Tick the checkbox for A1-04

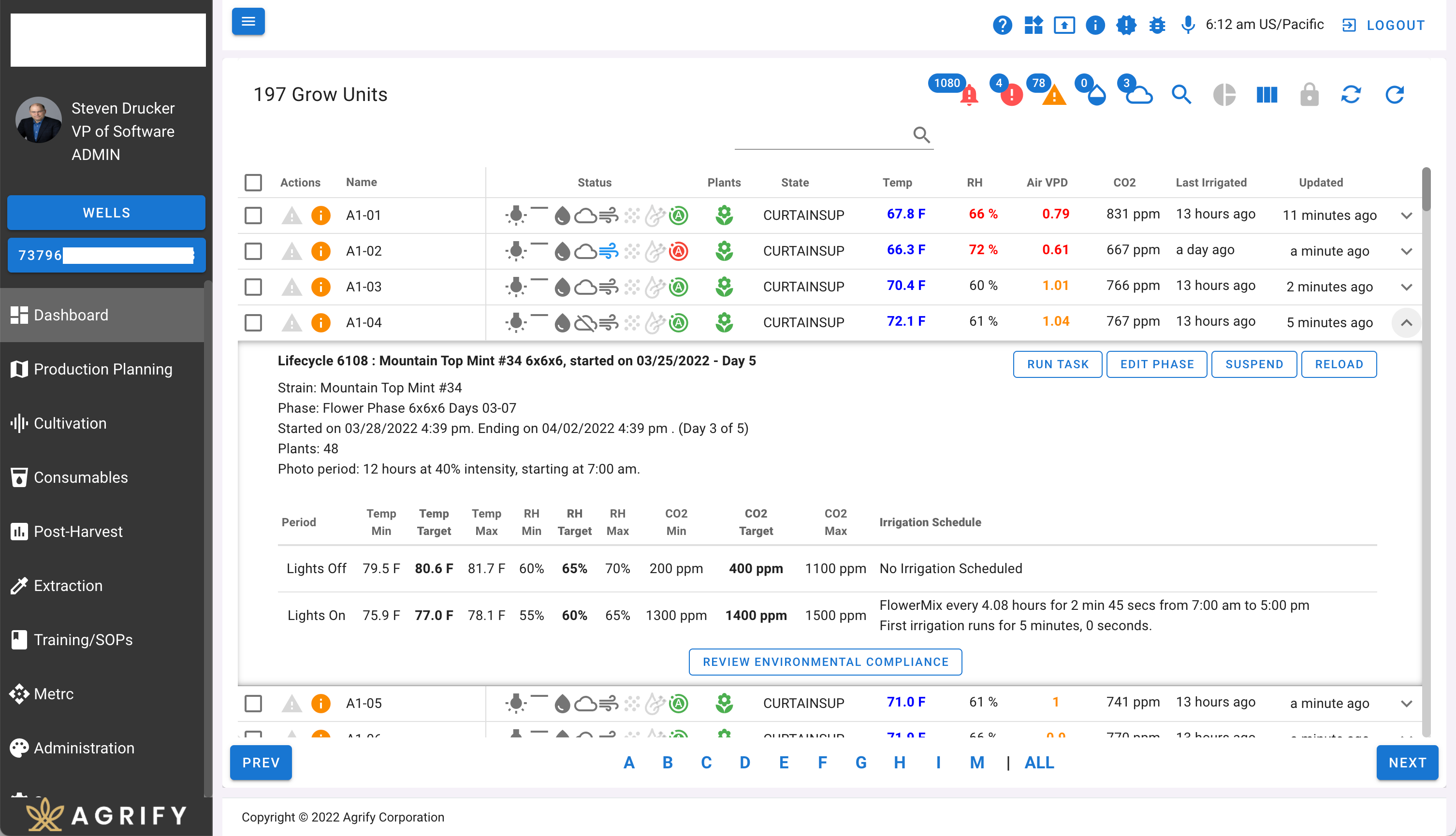click(253, 323)
